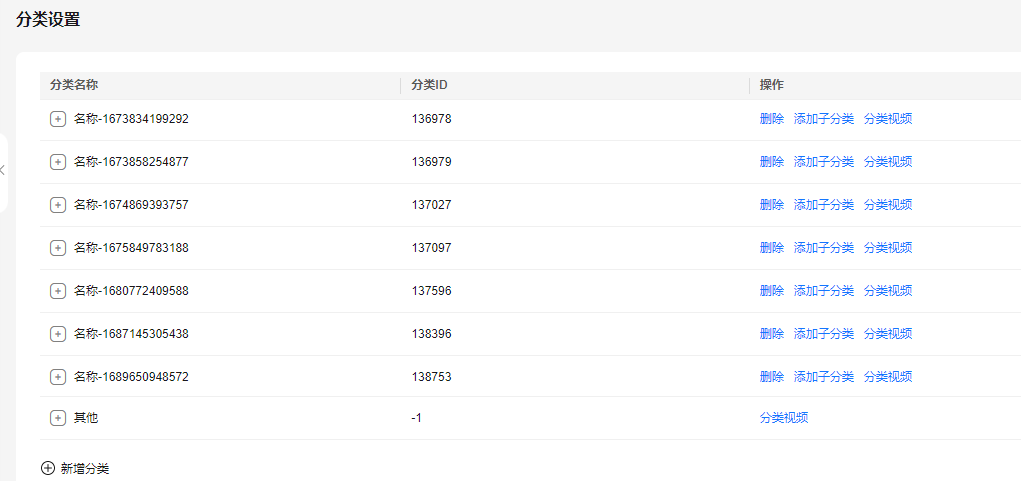
Task: Open 分类视频 for ID 137027
Action: pos(888,205)
